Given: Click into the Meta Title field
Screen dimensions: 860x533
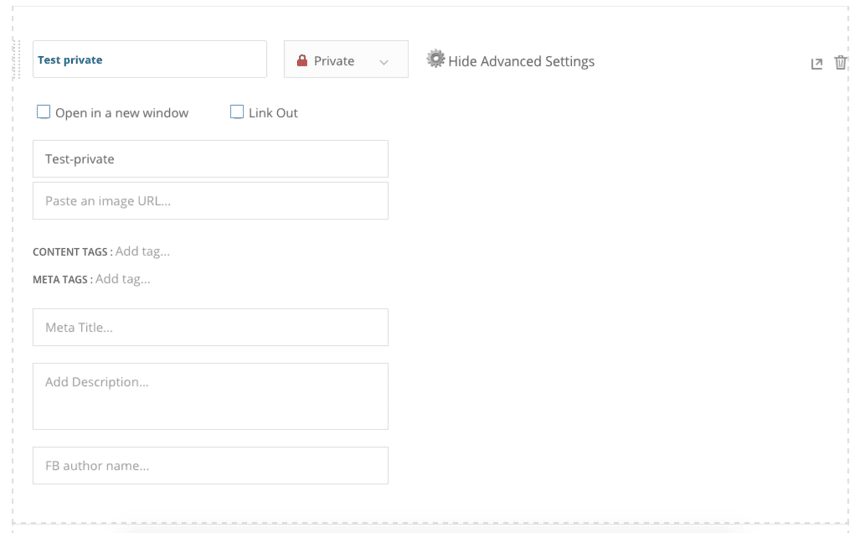Looking at the screenshot, I should [x=210, y=327].
